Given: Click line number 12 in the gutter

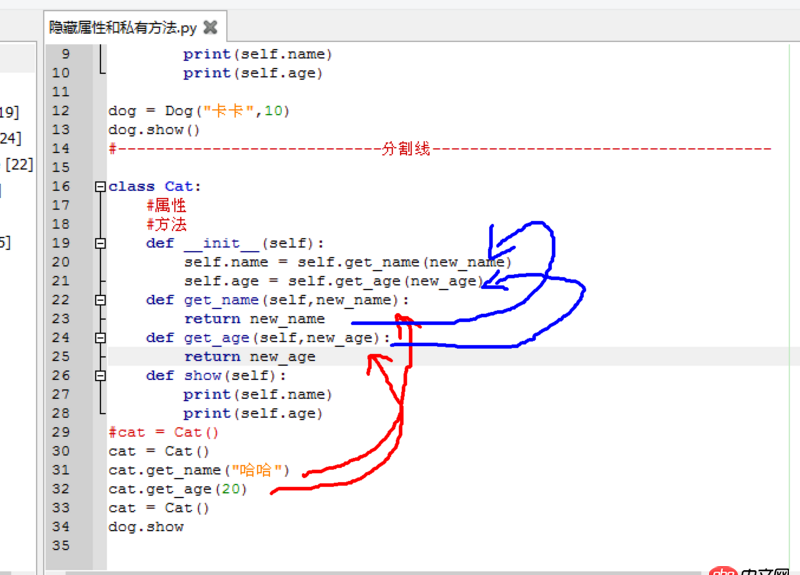Looking at the screenshot, I should tap(61, 111).
